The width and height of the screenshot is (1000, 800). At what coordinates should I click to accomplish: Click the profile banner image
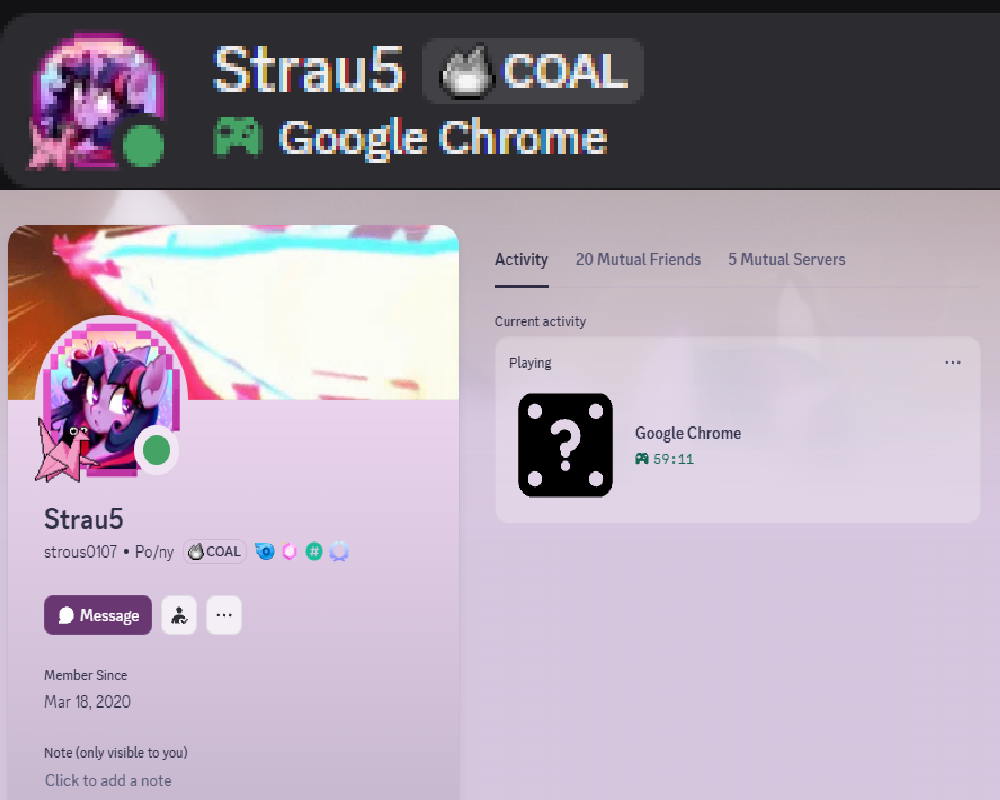233,312
